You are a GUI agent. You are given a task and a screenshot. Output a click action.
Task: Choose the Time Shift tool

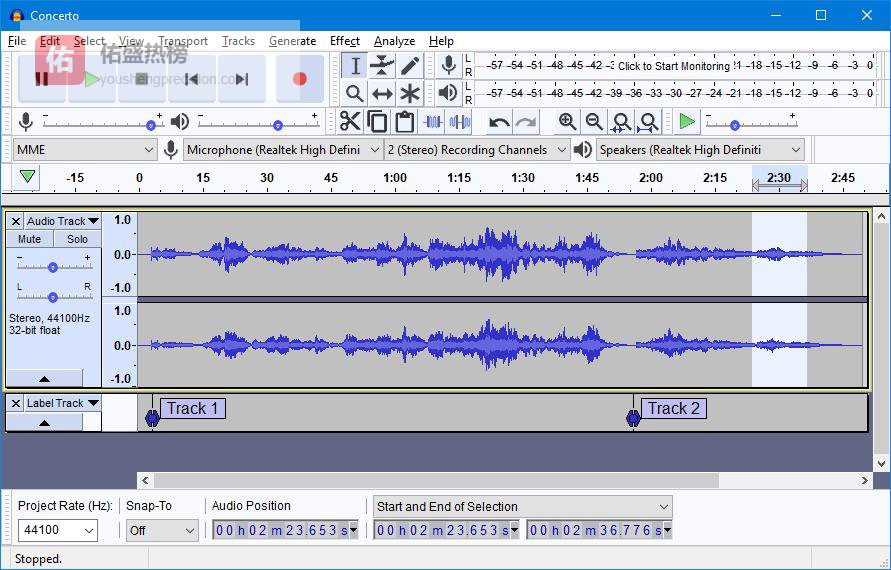click(382, 94)
